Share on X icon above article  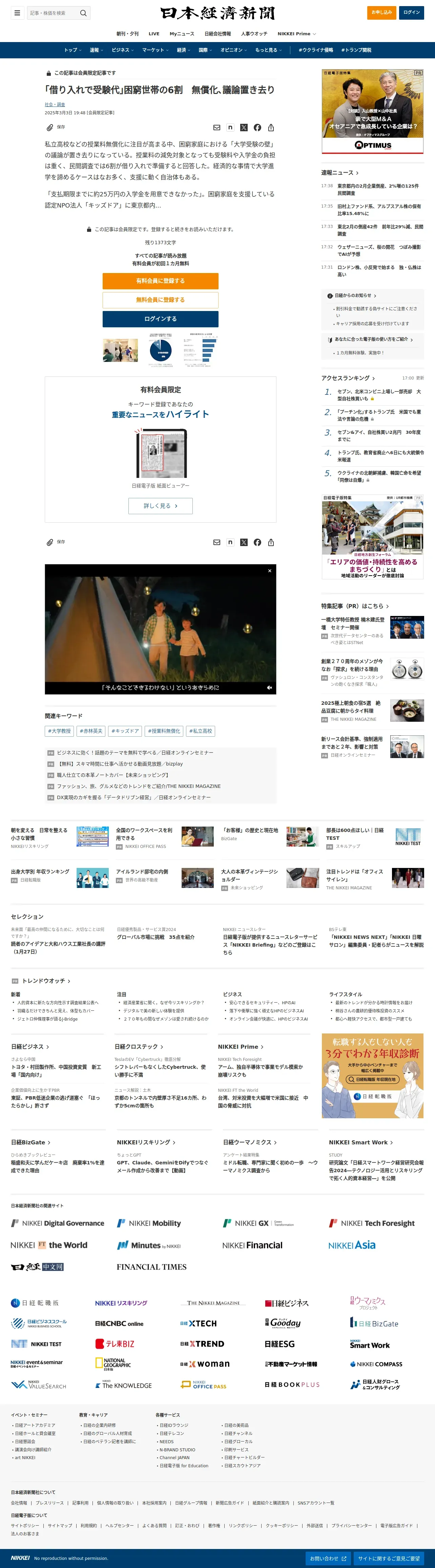[244, 127]
